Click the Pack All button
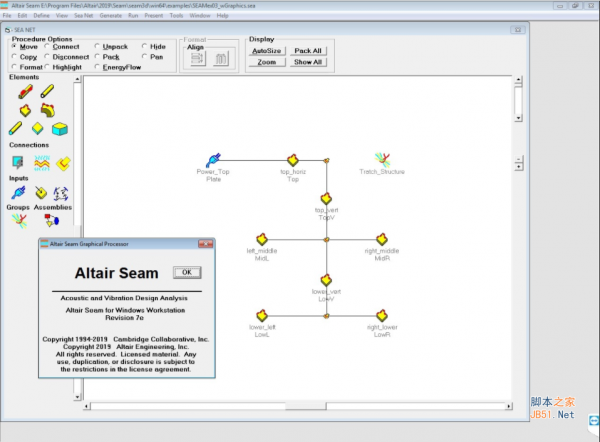This screenshot has height=442, width=600. click(x=308, y=51)
